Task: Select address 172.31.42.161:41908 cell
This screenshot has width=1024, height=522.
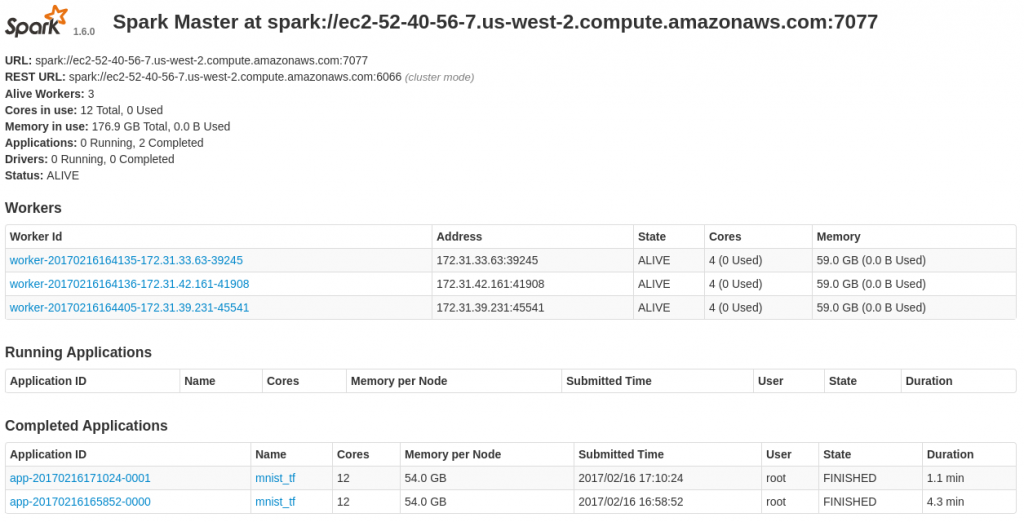Action: [490, 284]
